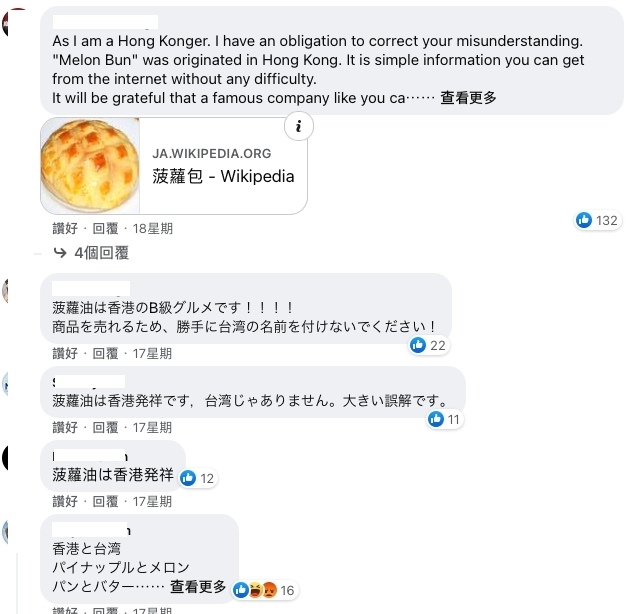
Task: Click the info icon on Wikipedia link preview
Action: pyautogui.click(x=300, y=127)
